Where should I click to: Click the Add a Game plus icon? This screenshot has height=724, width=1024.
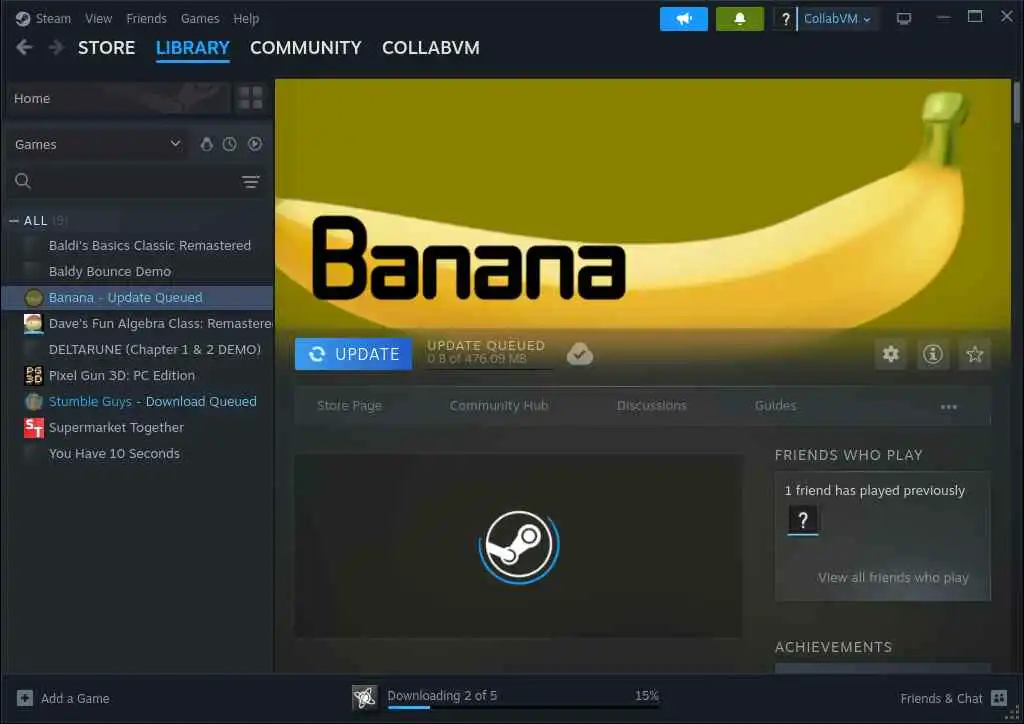pos(25,698)
